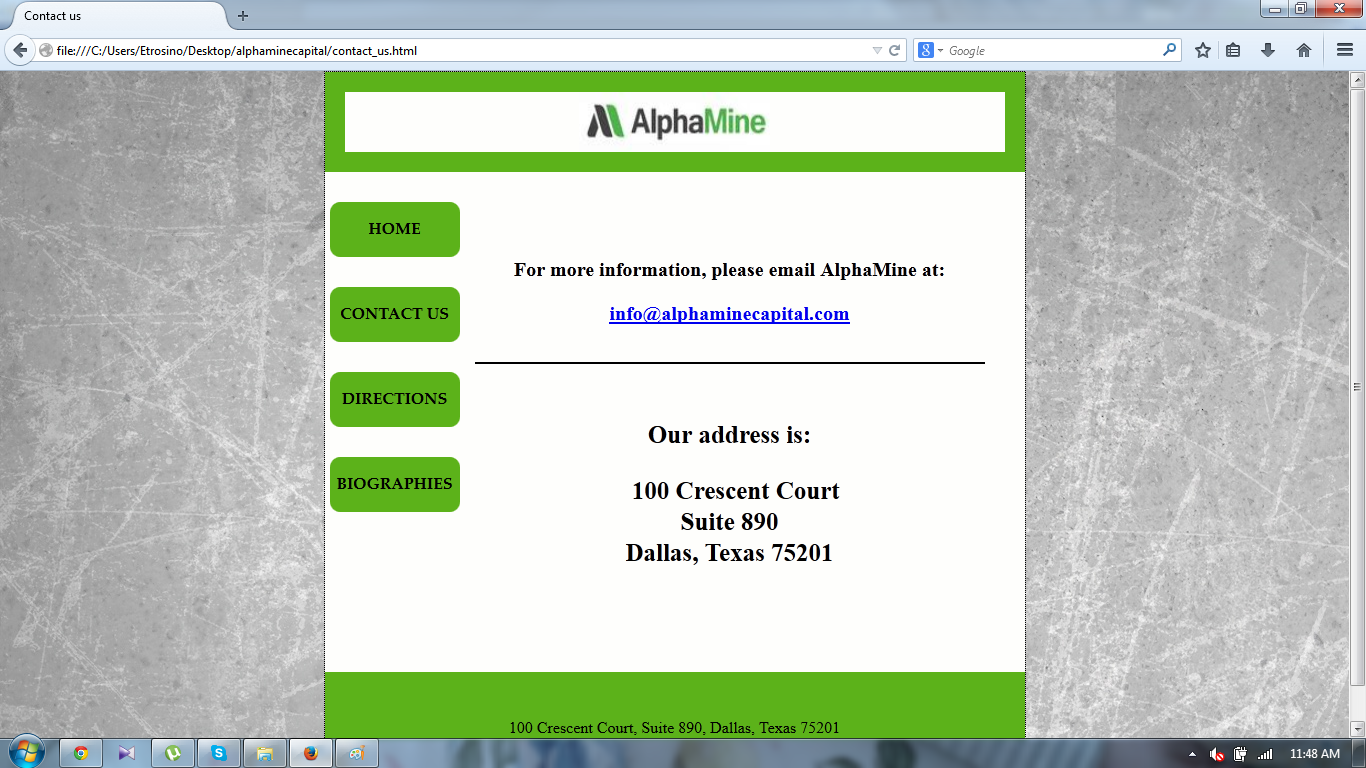This screenshot has width=1366, height=768.
Task: Click the '100 Crescent Court' heading line
Action: pyautogui.click(x=735, y=491)
